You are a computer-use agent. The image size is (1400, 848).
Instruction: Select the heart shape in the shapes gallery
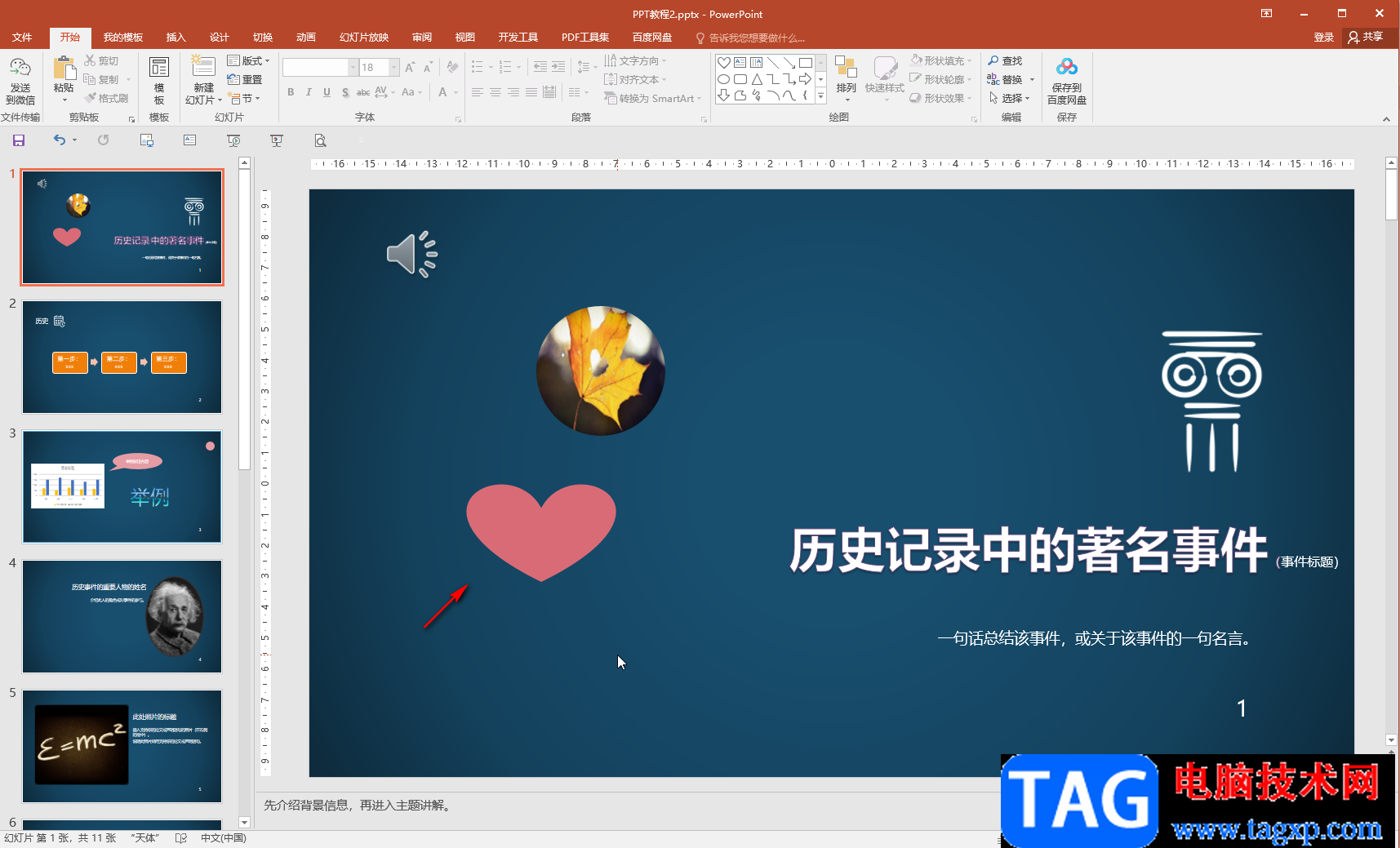pos(724,63)
